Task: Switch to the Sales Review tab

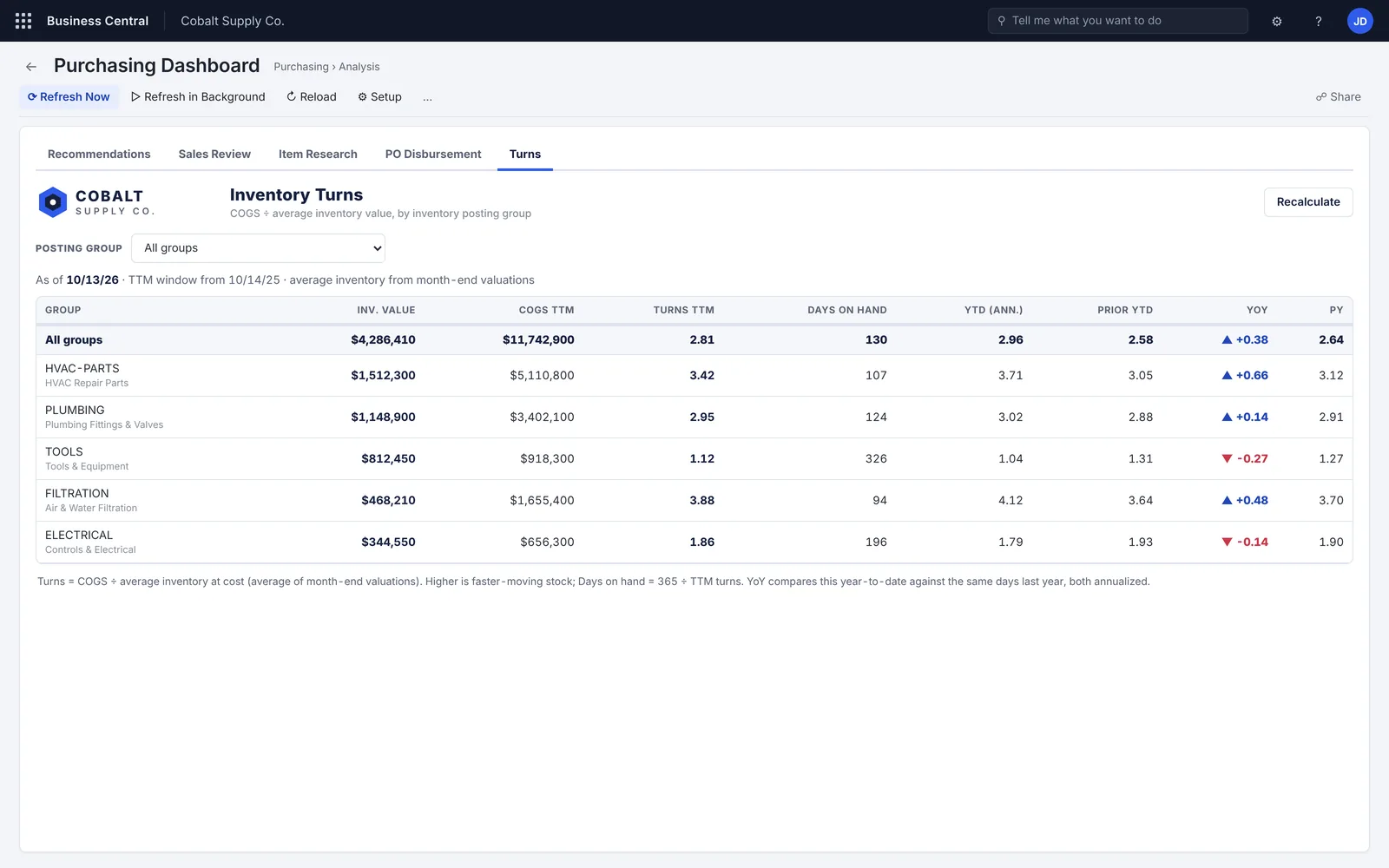Action: click(x=214, y=155)
